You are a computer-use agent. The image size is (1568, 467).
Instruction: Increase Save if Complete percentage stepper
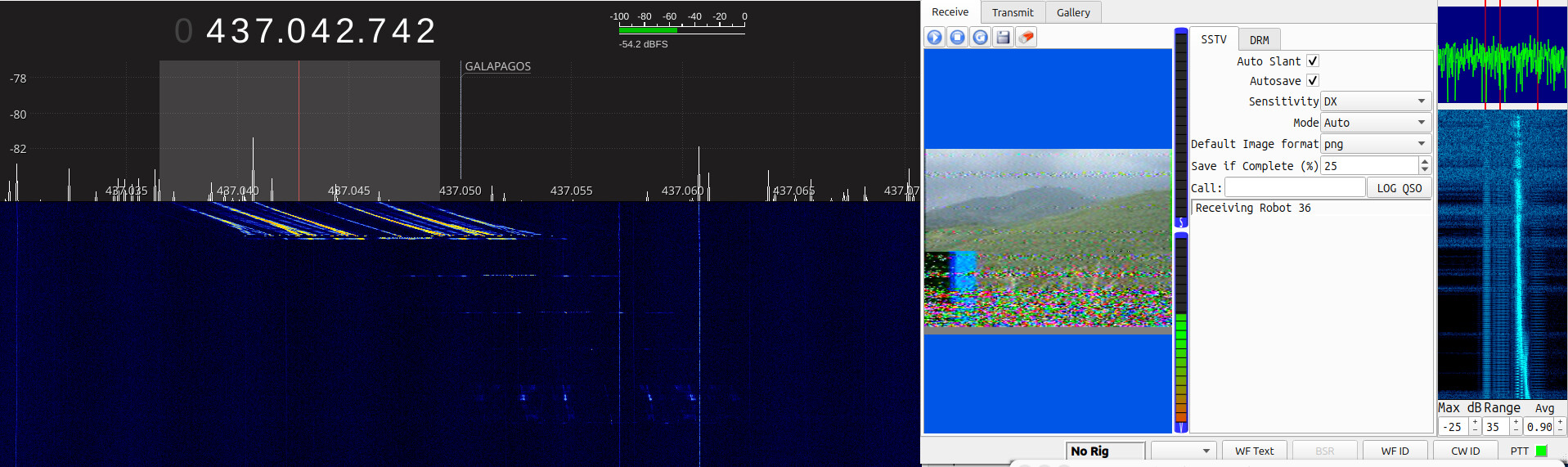tap(1425, 161)
